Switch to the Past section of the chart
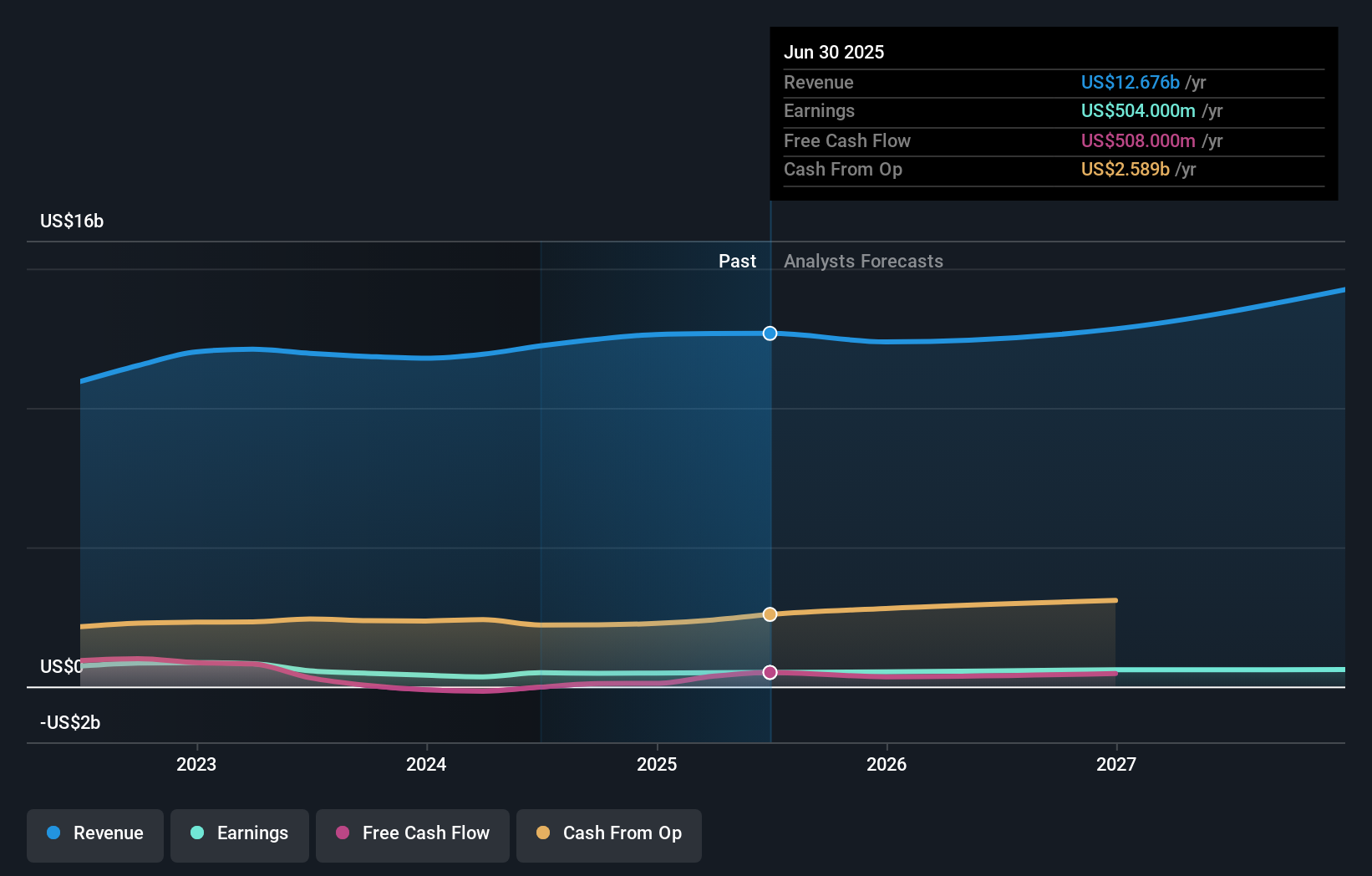Viewport: 1372px width, 876px height. coord(737,261)
